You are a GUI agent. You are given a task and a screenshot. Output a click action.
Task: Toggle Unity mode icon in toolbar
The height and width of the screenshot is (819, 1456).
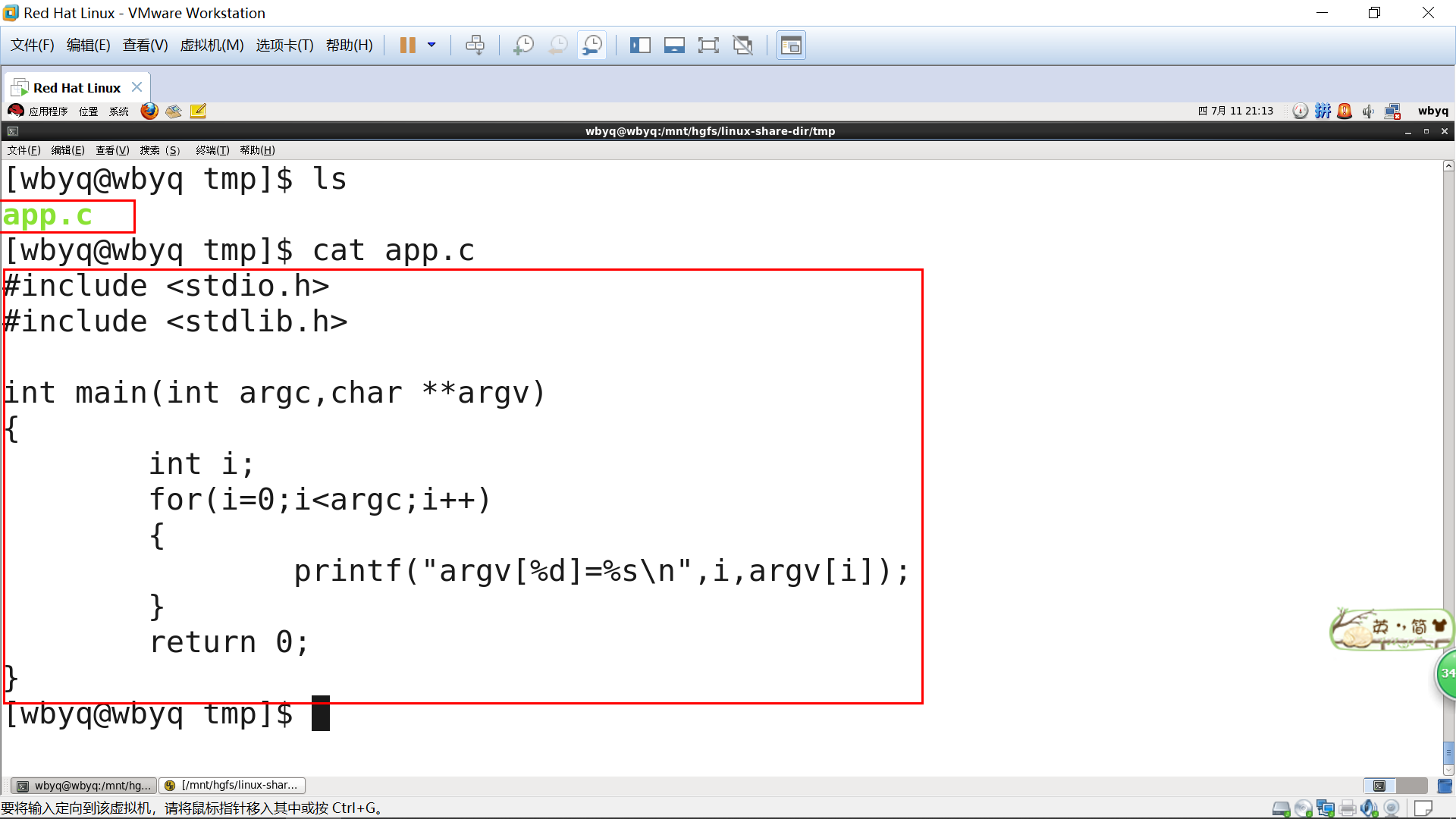point(743,45)
